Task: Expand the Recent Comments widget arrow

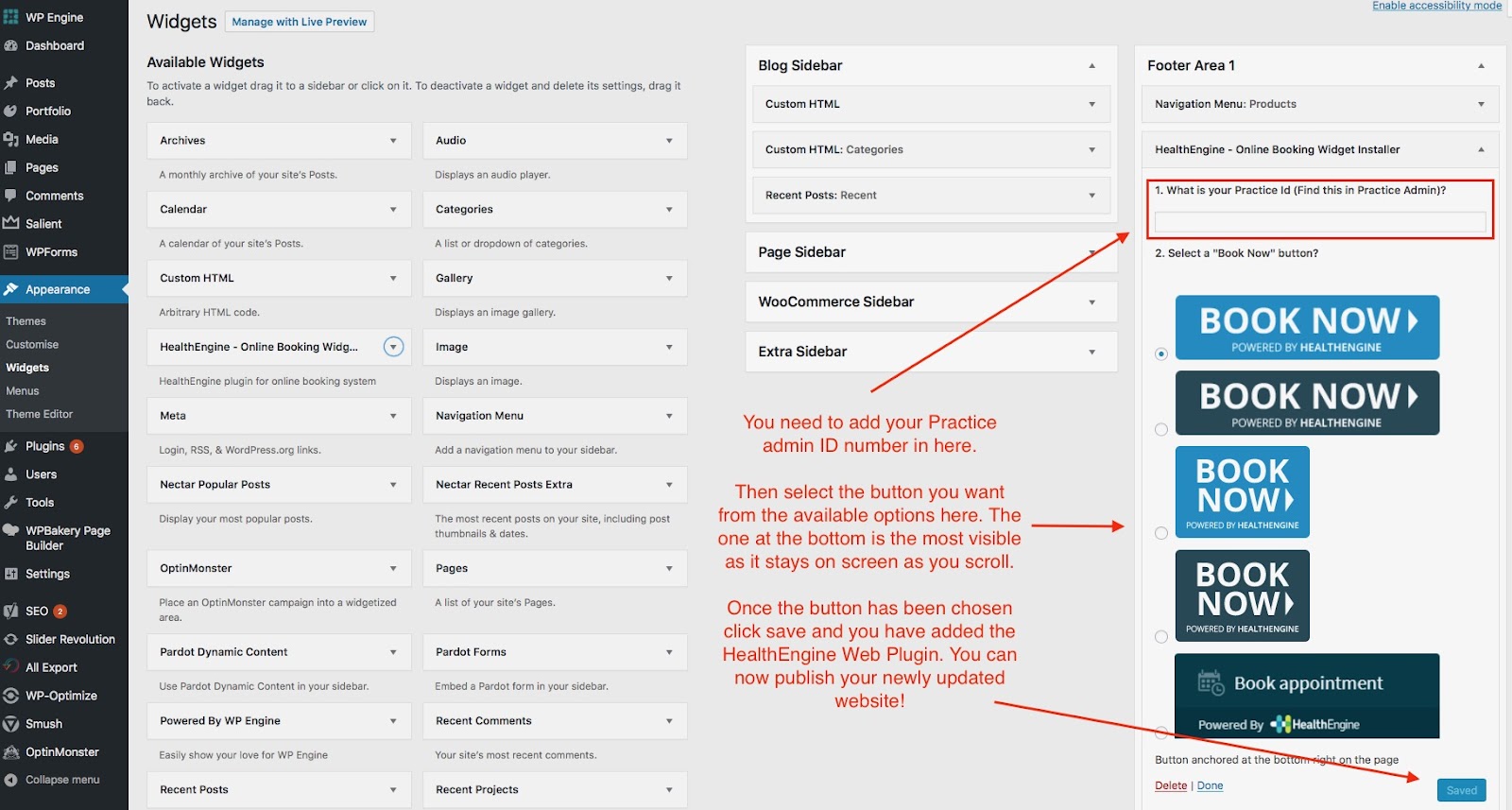Action: click(669, 721)
